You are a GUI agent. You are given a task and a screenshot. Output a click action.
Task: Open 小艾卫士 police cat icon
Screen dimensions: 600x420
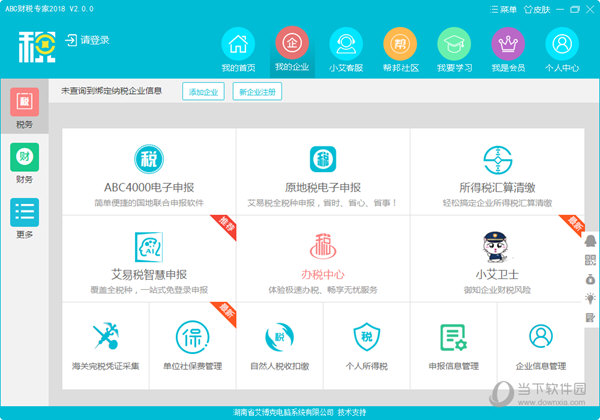[x=496, y=247]
